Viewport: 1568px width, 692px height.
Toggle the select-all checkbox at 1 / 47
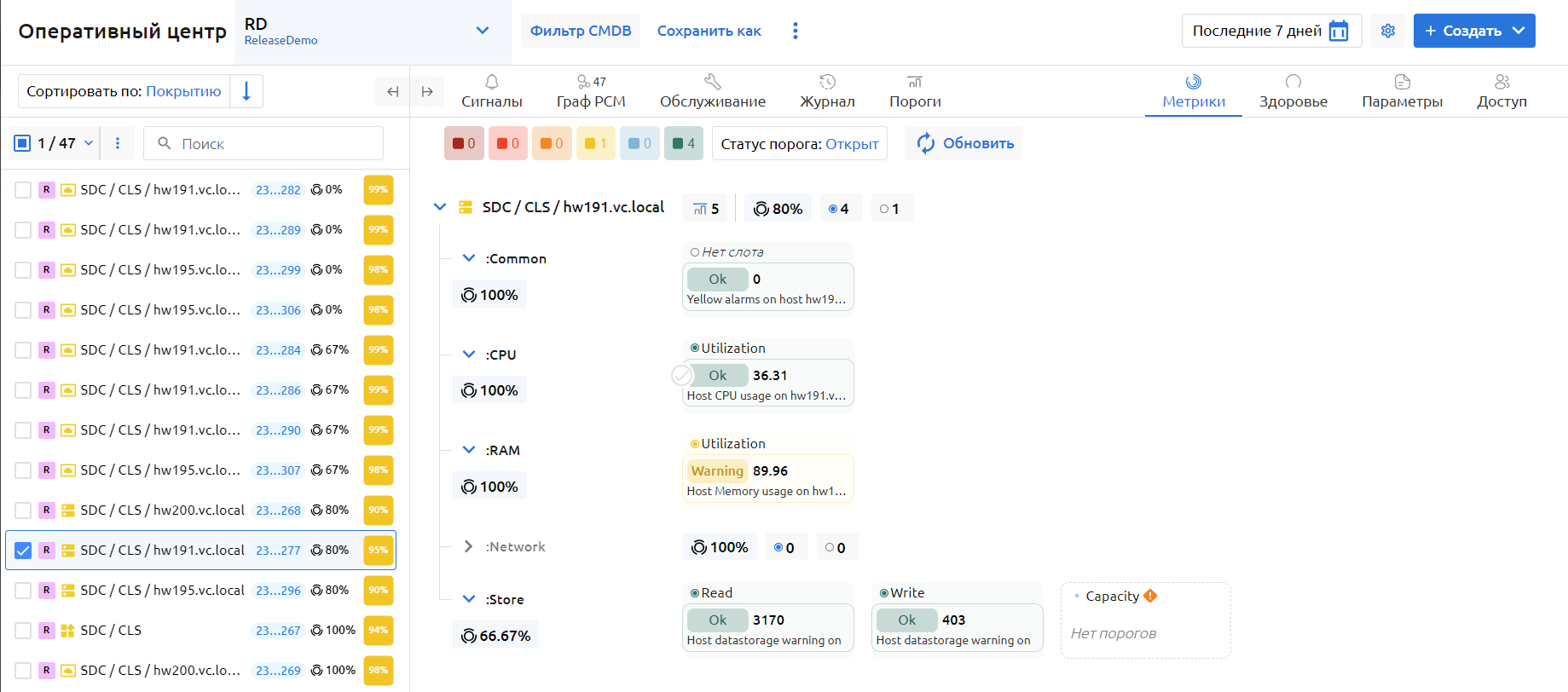[x=23, y=143]
